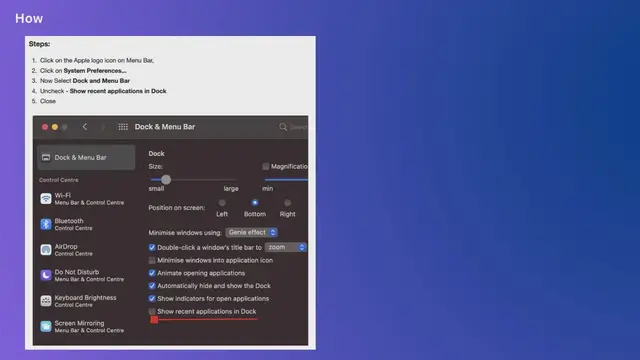The image size is (640, 360).
Task: Click step 4 'Uncheck - Show recent applications'
Action: 103,91
